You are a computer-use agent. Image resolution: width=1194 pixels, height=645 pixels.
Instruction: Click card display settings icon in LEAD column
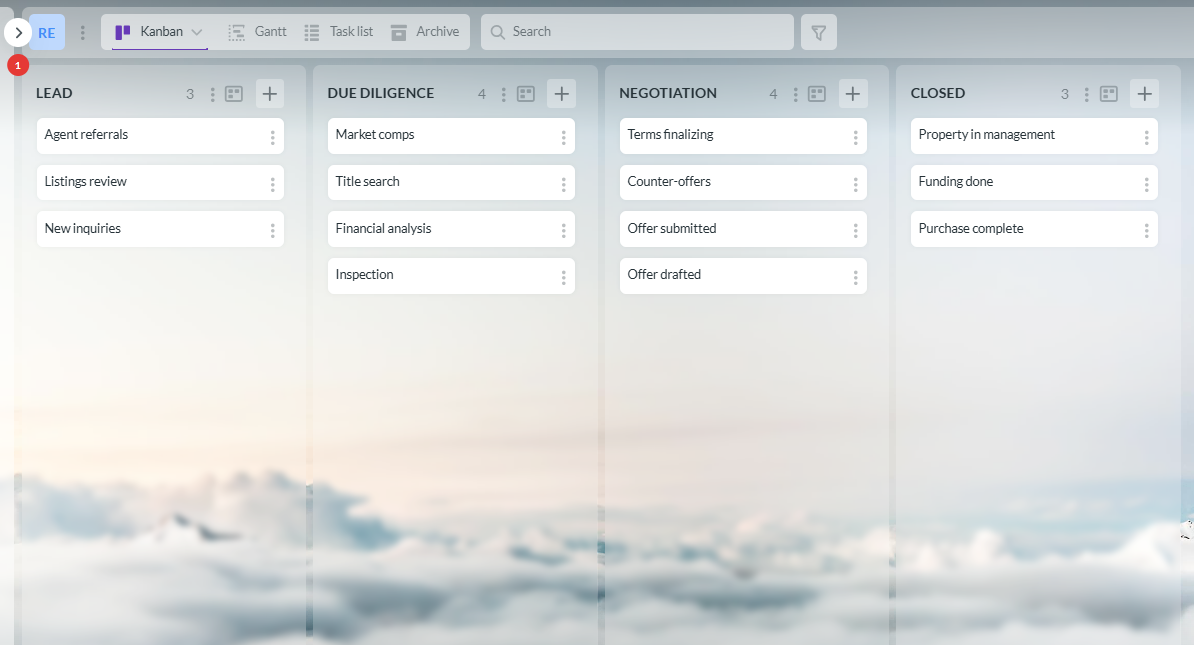pos(233,93)
